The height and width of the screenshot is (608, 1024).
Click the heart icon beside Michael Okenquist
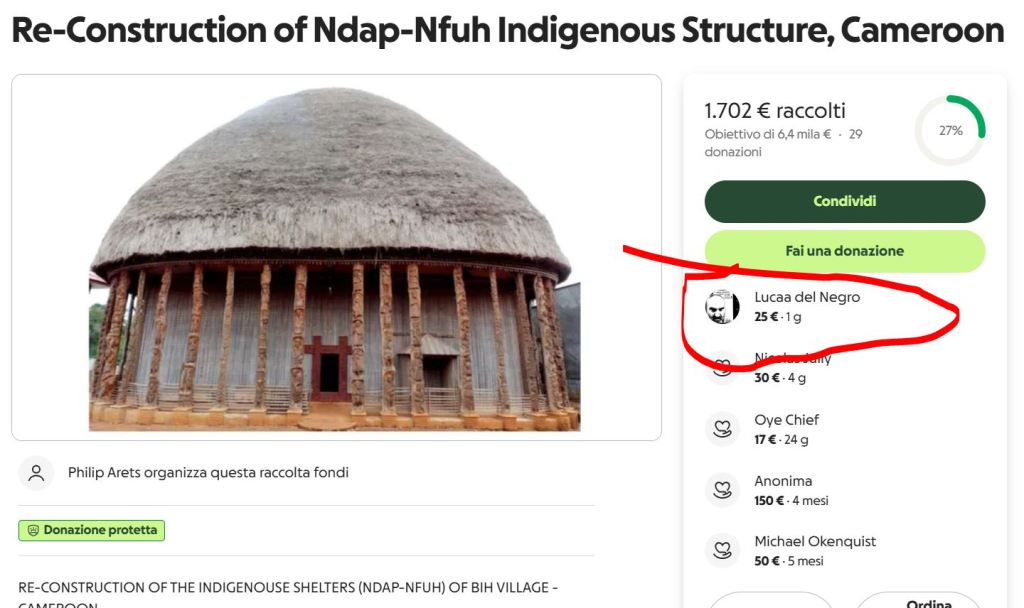pyautogui.click(x=721, y=550)
